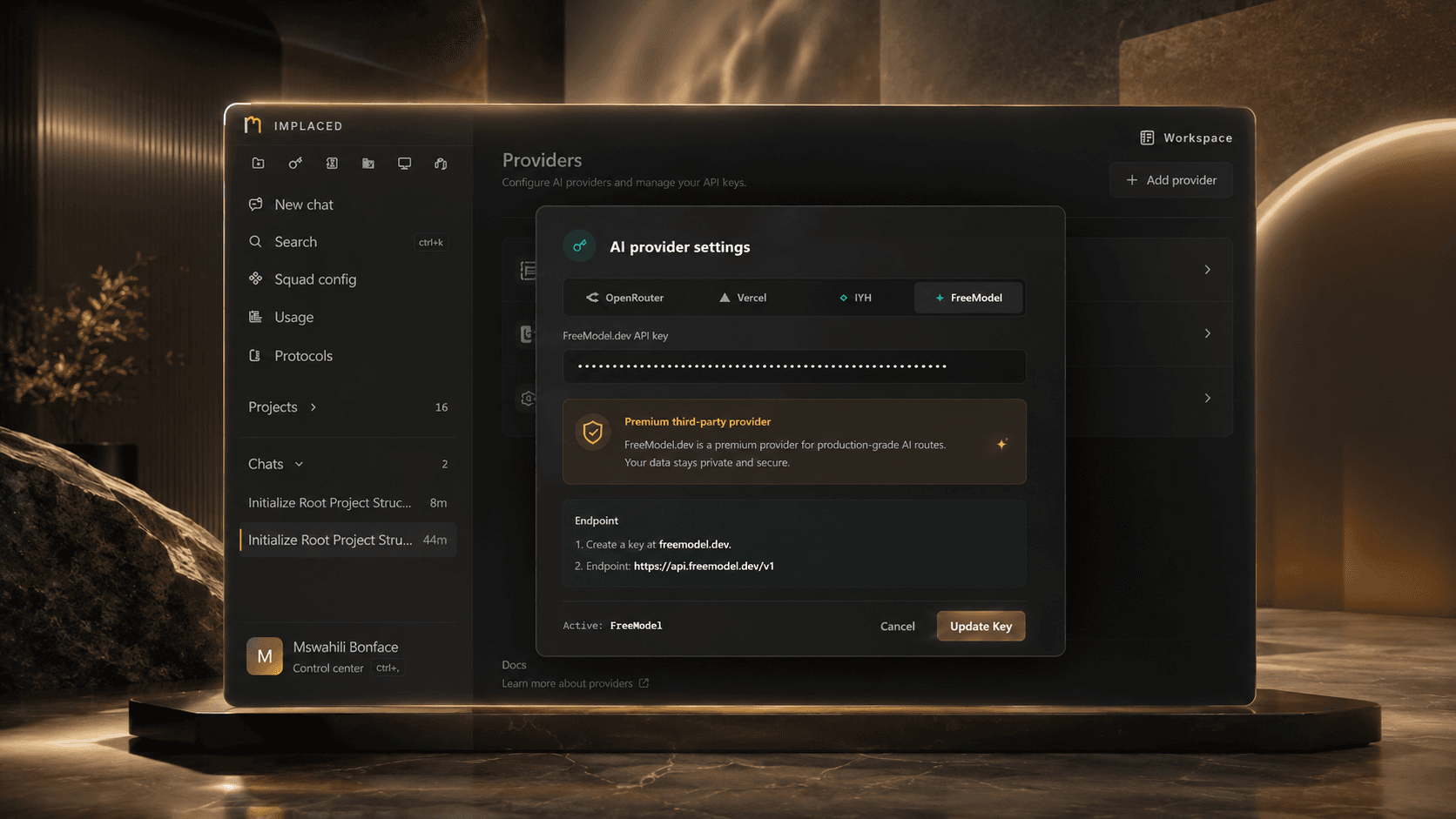Viewport: 1456px width, 819px height.
Task: Open Mswahili Bonface control center
Action: point(347,656)
